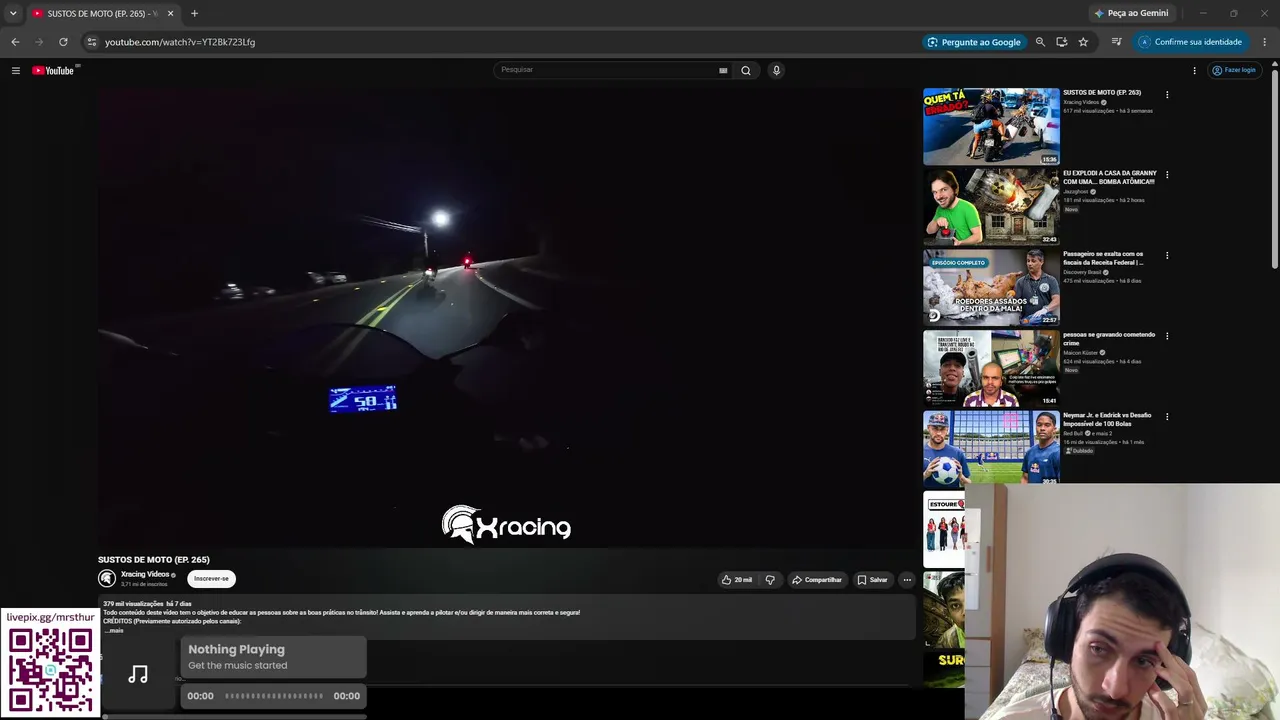The width and height of the screenshot is (1280, 720).
Task: Click title 'EU EXPLODI A CASA DA GRANNY'
Action: tap(1109, 177)
